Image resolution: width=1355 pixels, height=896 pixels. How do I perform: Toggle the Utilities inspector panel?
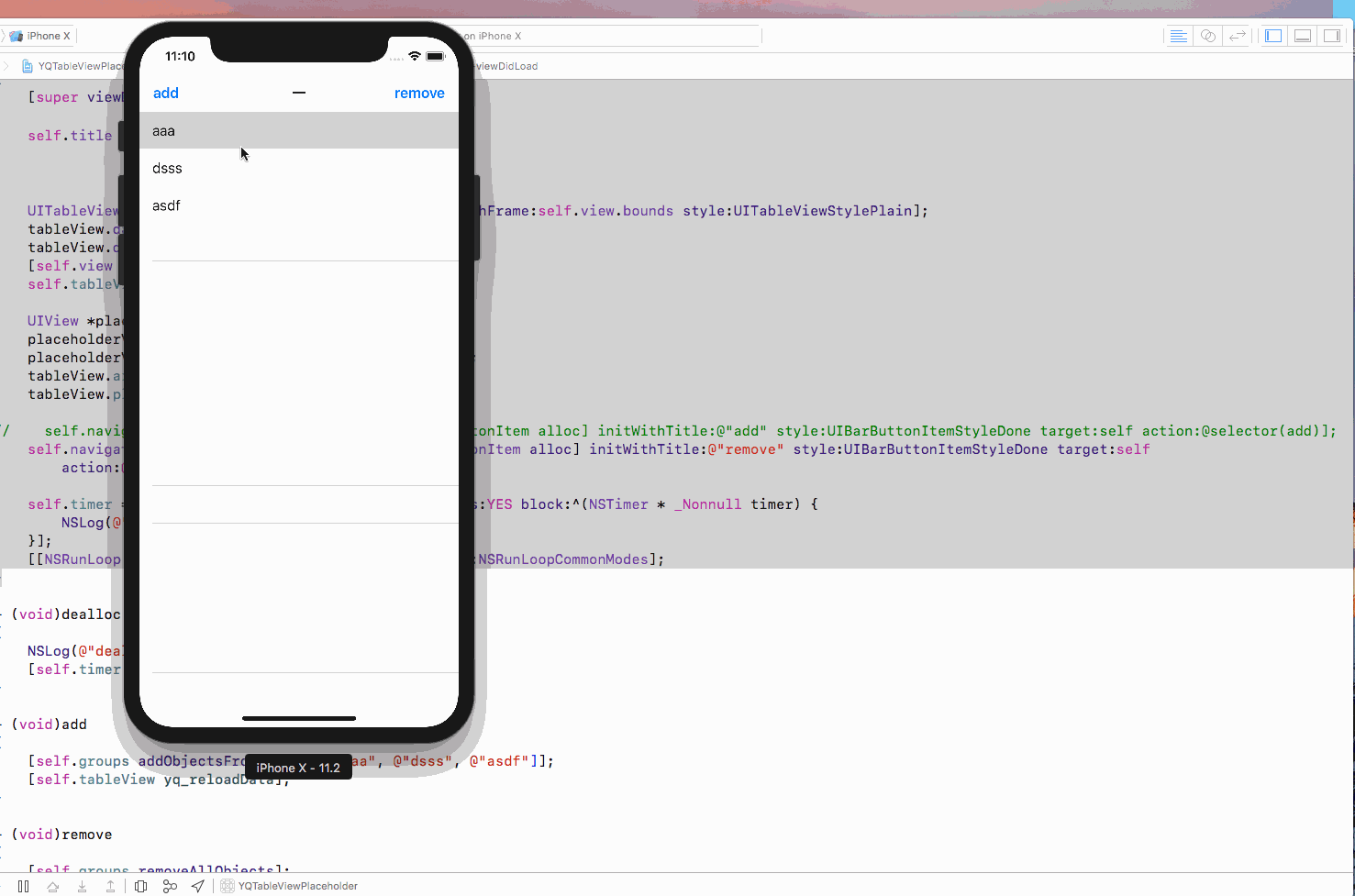click(x=1332, y=36)
